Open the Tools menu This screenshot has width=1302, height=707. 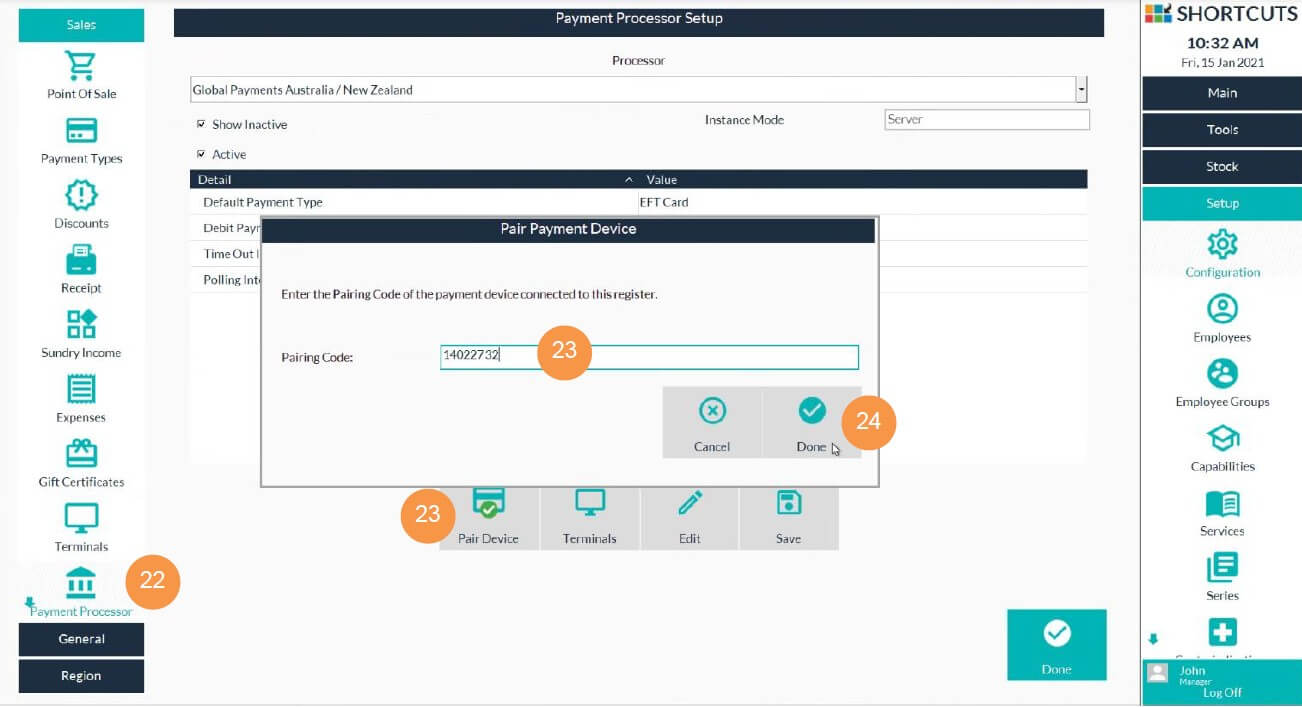1221,130
